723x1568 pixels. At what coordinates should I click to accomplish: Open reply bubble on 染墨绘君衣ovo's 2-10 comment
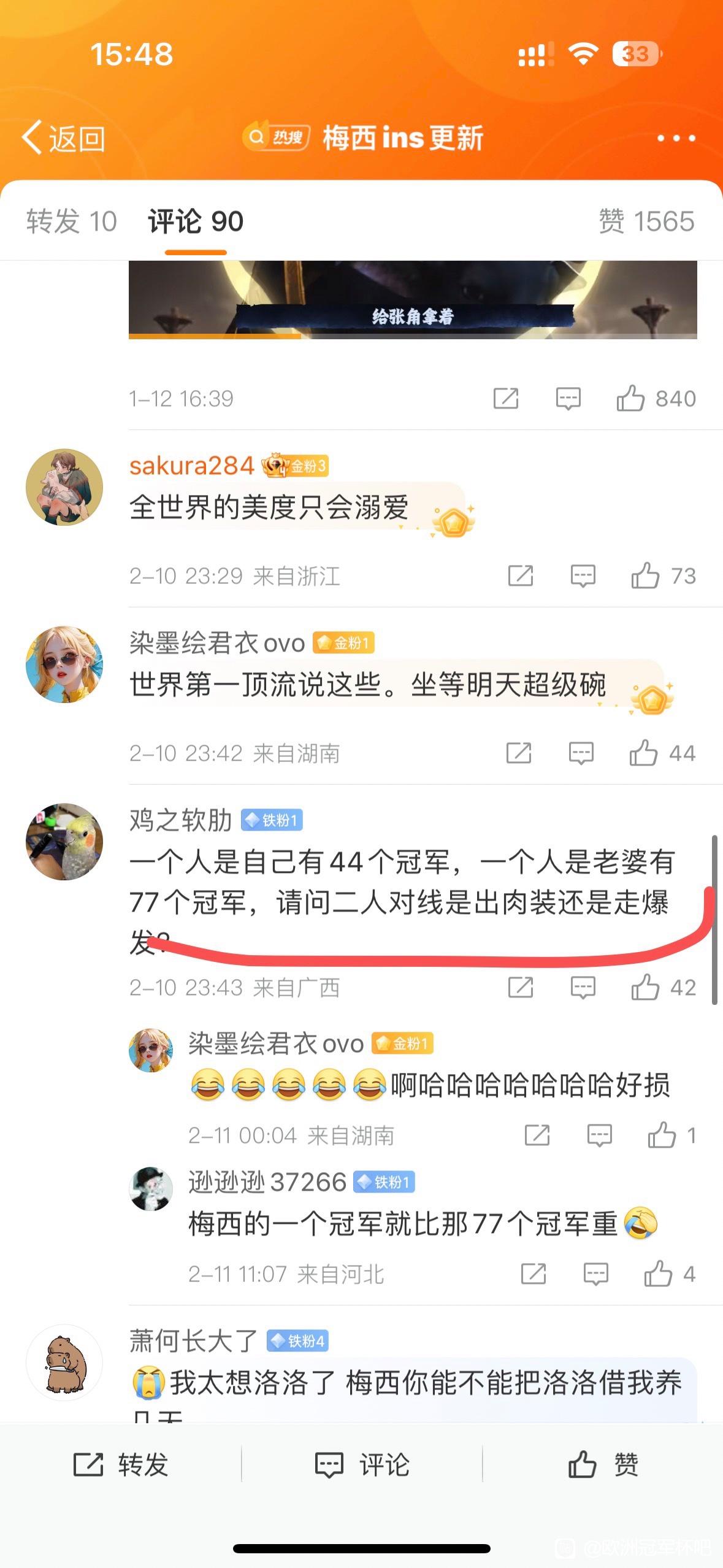click(581, 753)
